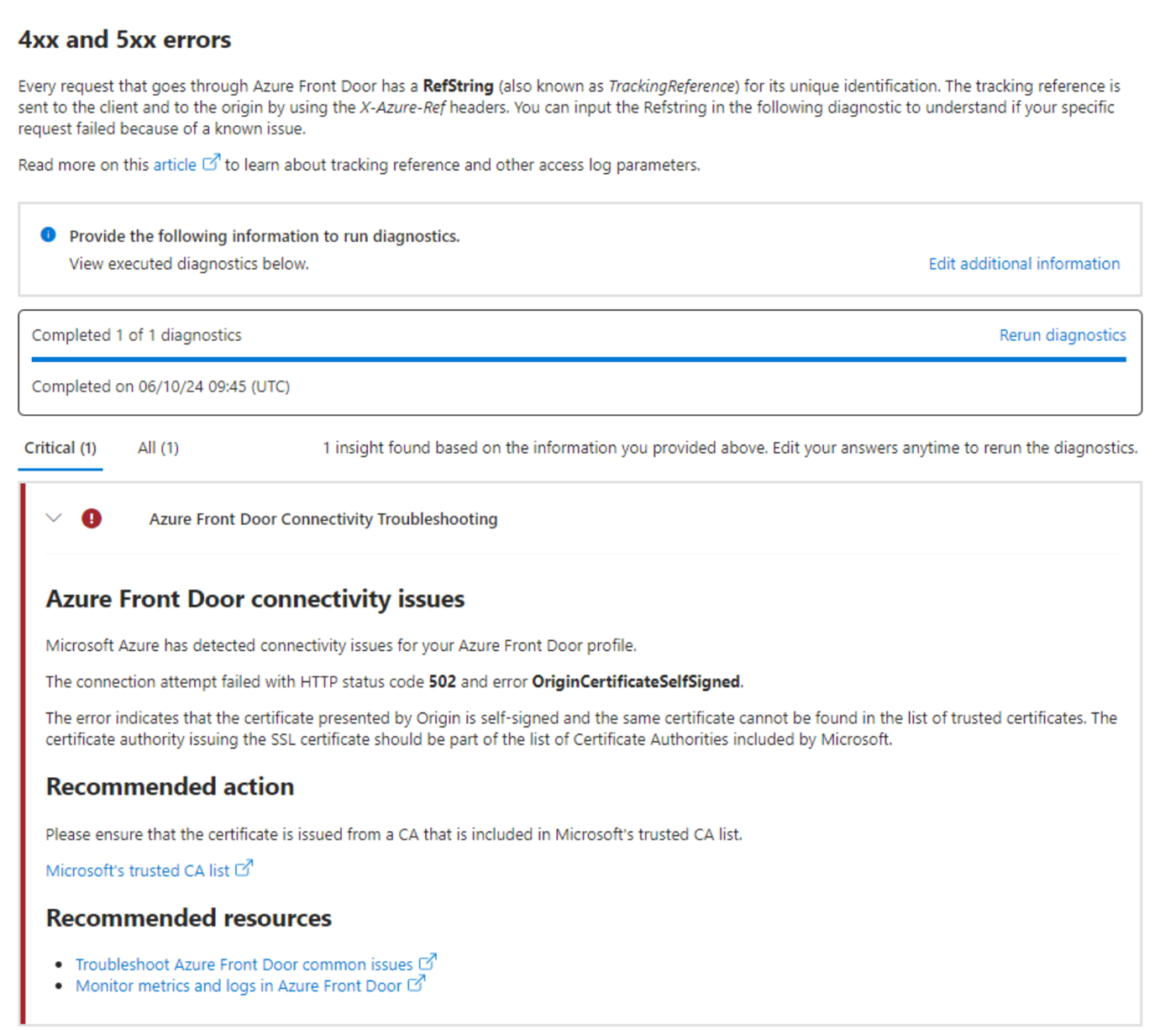The image size is (1176, 1030).
Task: Click the diagnostics completion progress bar
Action: tap(579, 360)
